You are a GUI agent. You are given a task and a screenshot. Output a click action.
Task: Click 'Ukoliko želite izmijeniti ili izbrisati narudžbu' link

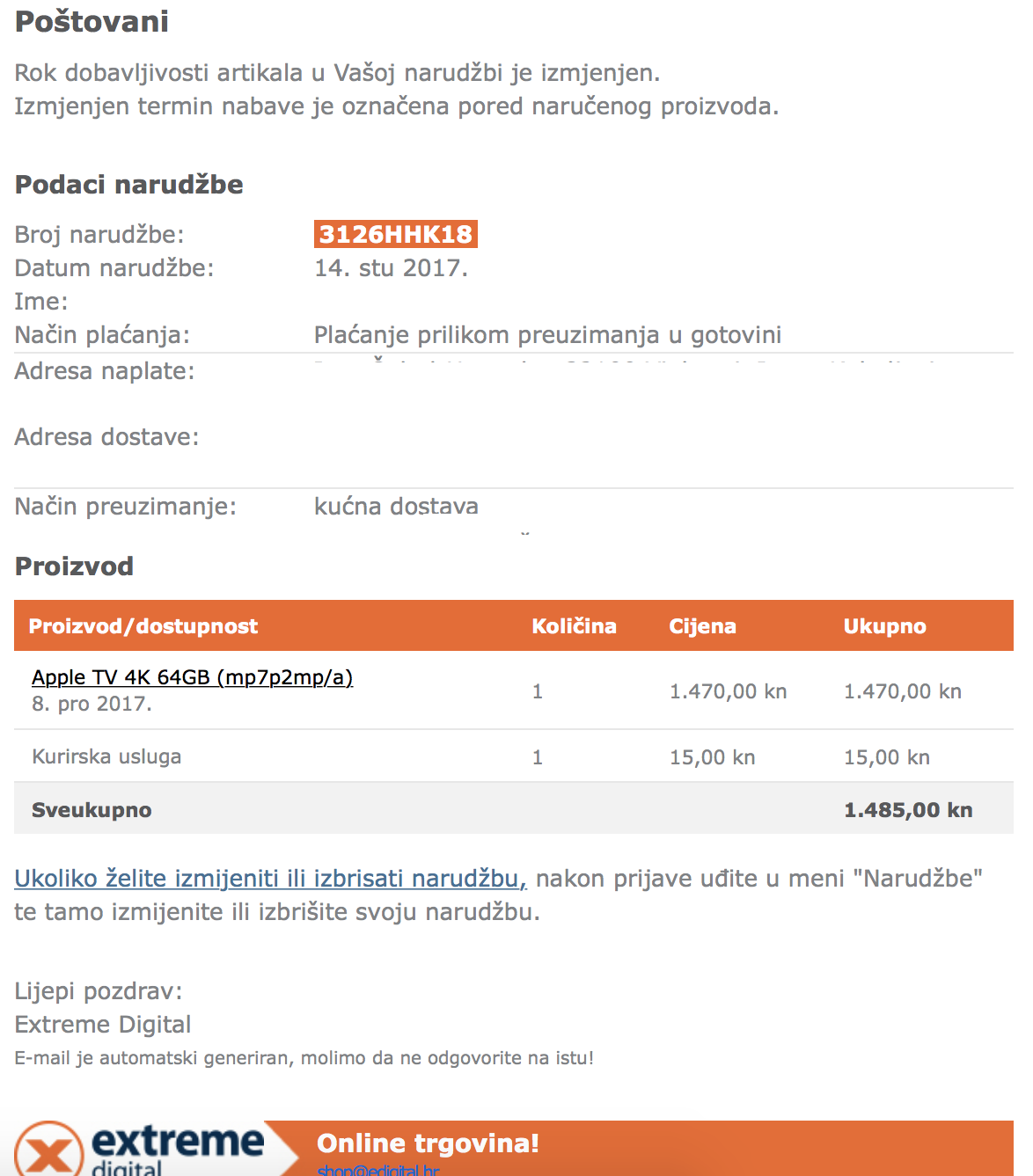(x=270, y=878)
